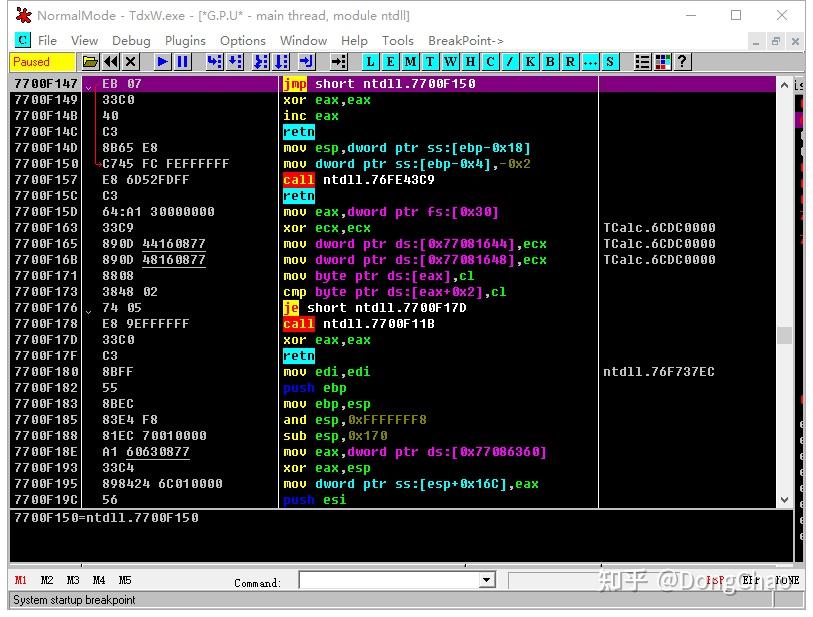Click the Pause execution icon
The width and height of the screenshot is (813, 617).
(182, 62)
